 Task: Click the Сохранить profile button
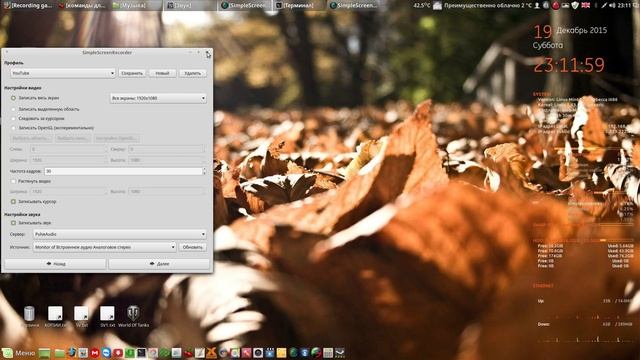(132, 73)
